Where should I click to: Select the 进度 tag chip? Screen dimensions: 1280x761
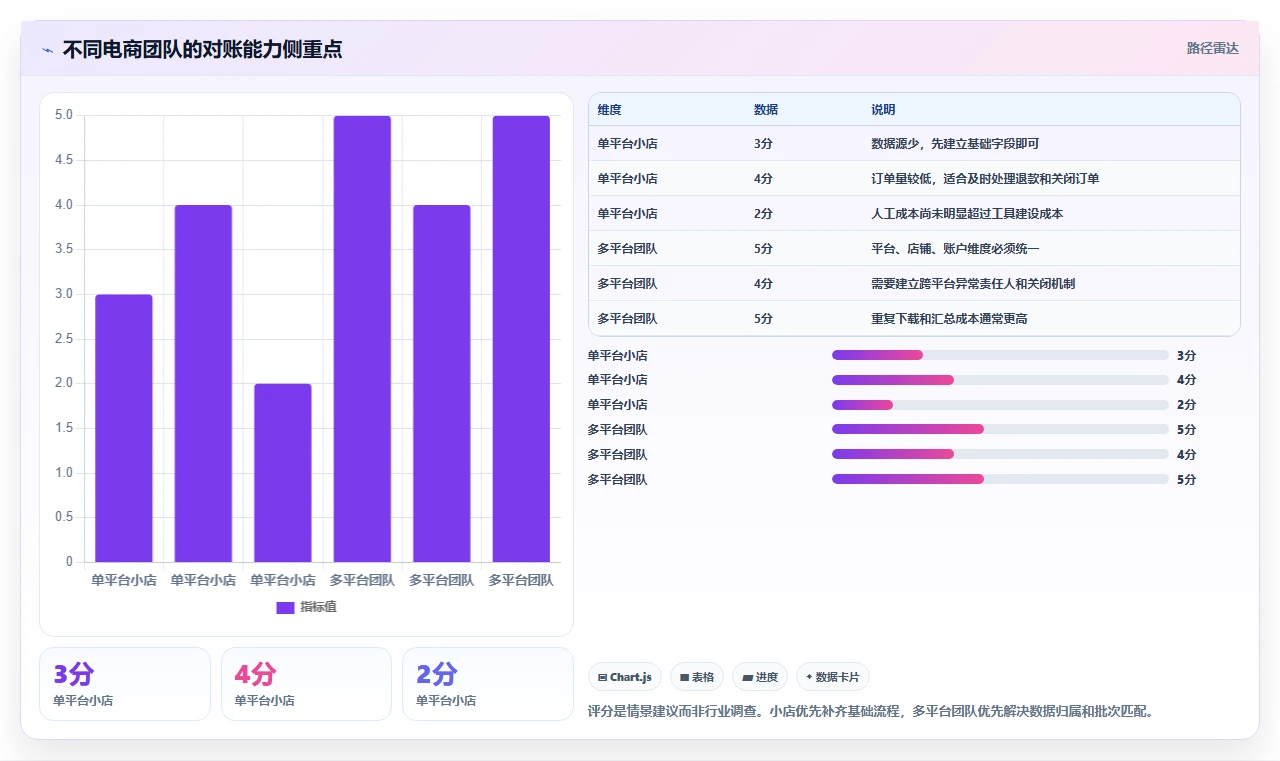point(760,677)
